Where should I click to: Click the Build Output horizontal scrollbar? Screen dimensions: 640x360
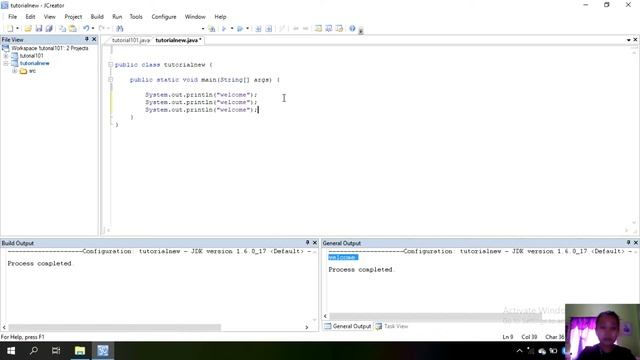(115, 327)
